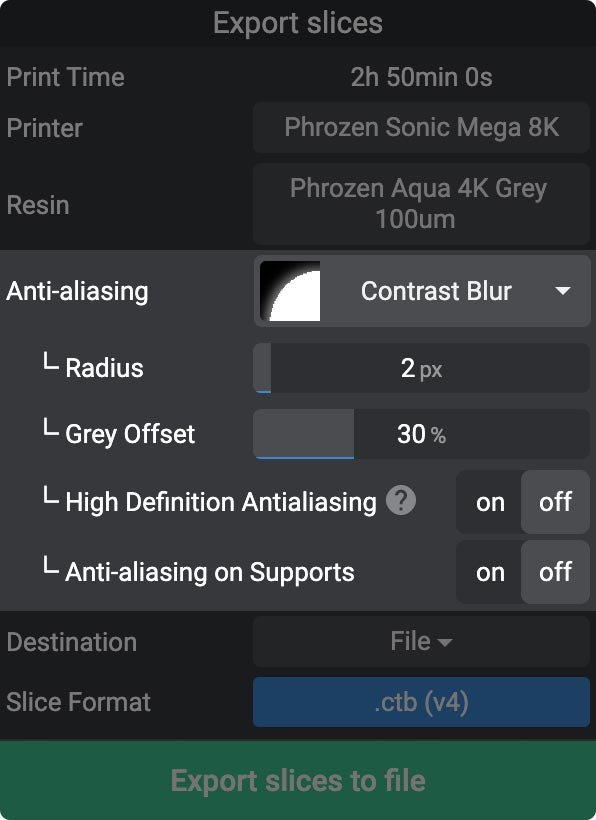Click the Print Time display

coord(421,77)
